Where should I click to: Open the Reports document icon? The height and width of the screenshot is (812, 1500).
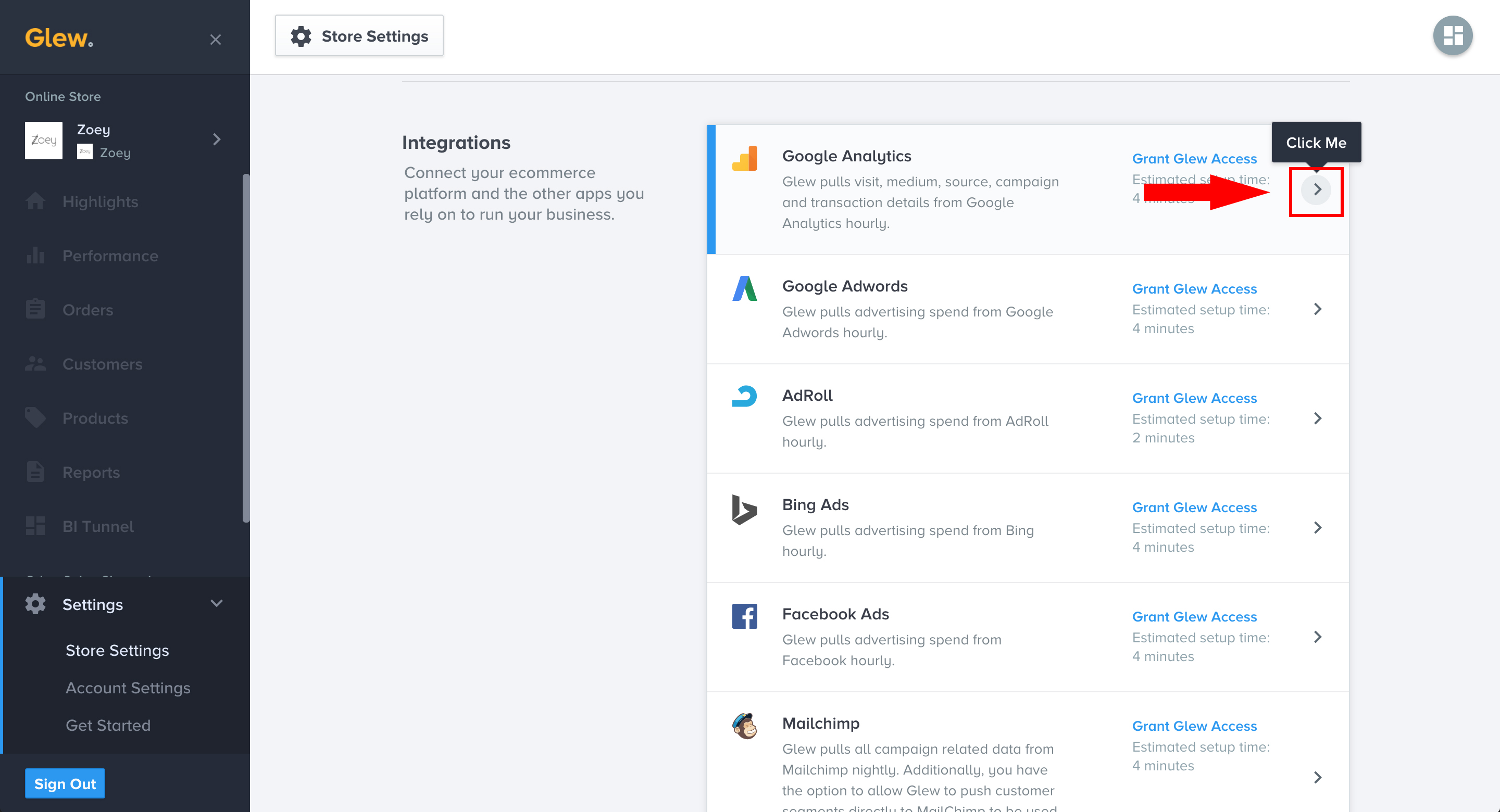tap(35, 472)
